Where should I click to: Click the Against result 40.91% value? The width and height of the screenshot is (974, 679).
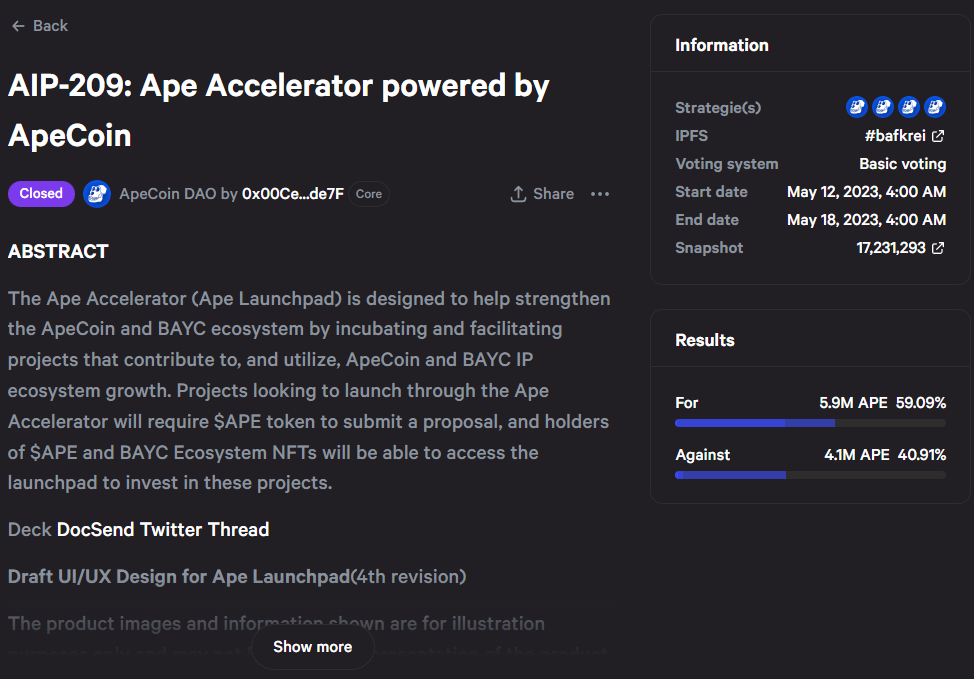point(922,455)
